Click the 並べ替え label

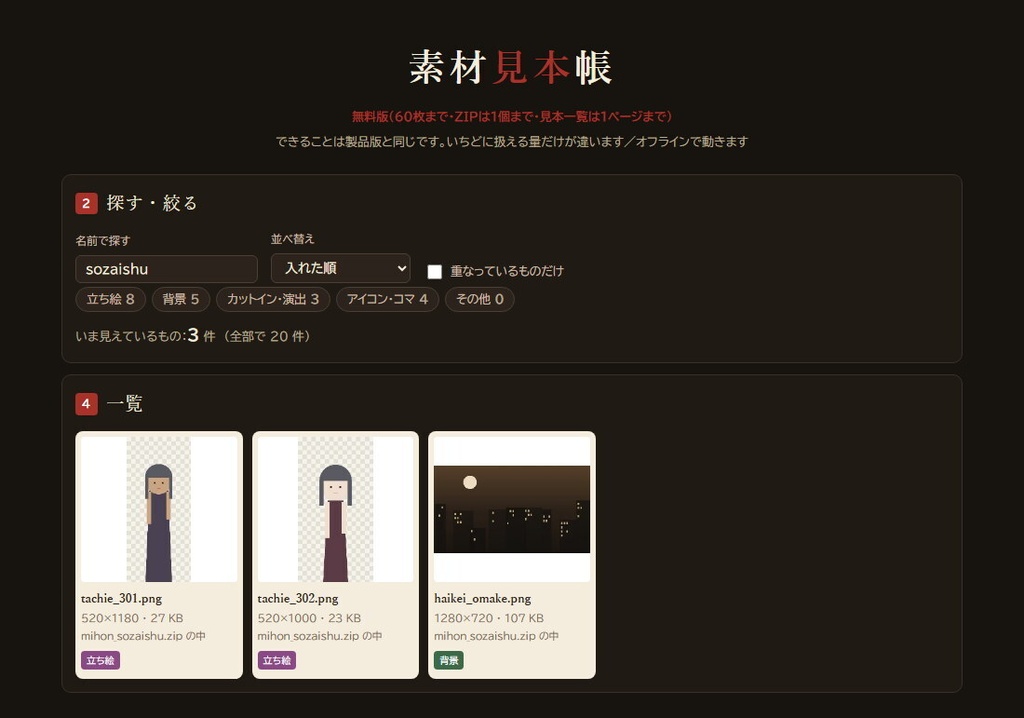click(293, 239)
